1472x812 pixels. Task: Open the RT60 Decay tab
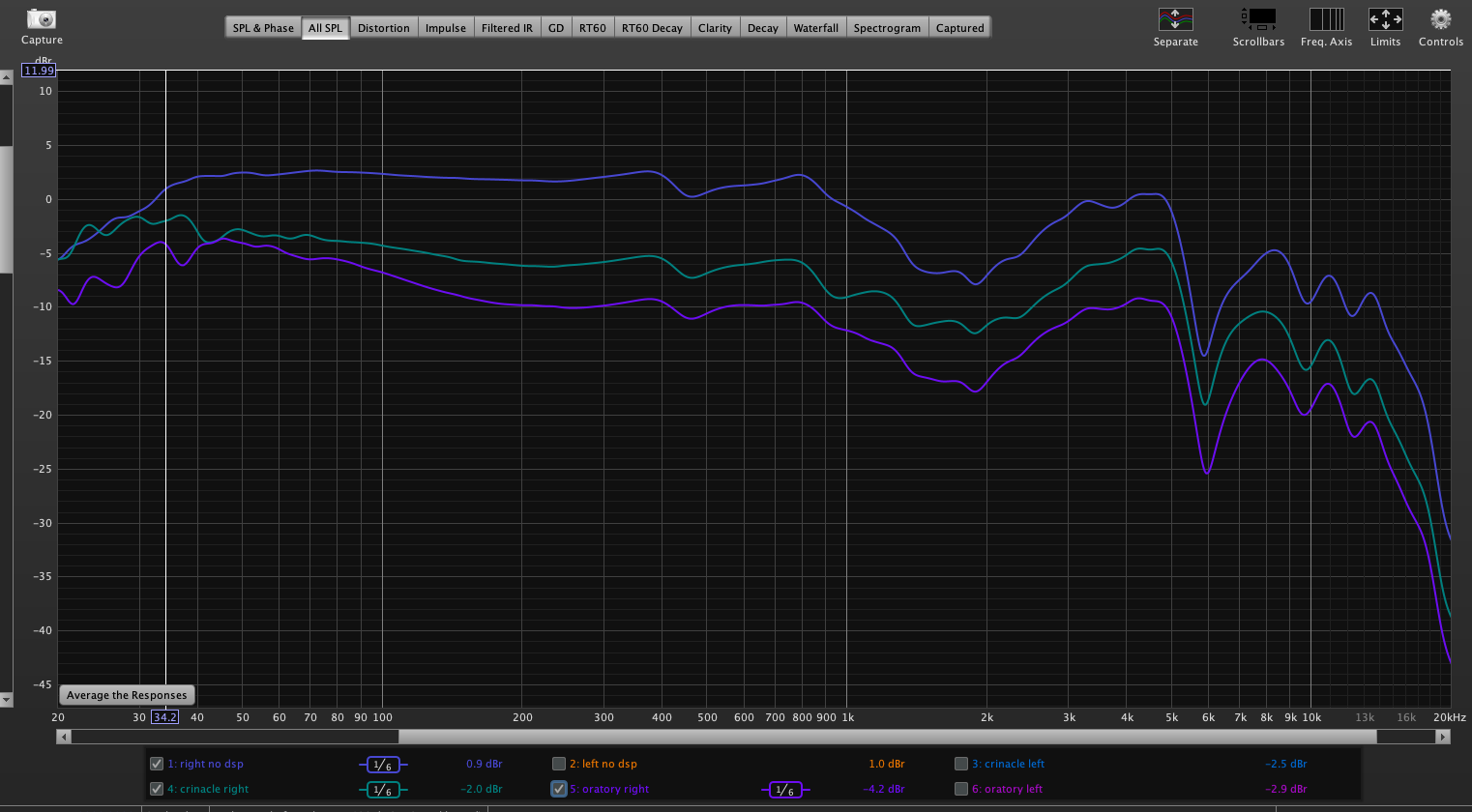click(x=652, y=28)
